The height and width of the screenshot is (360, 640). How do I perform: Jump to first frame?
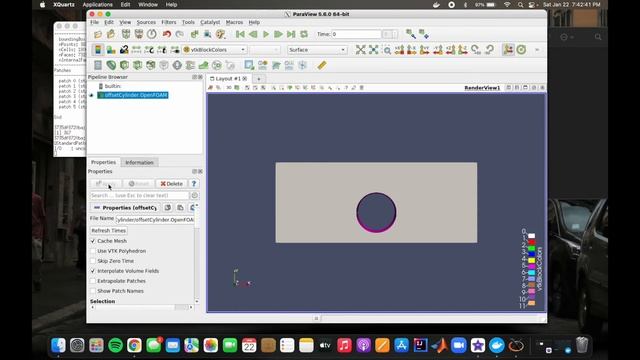click(x=240, y=34)
